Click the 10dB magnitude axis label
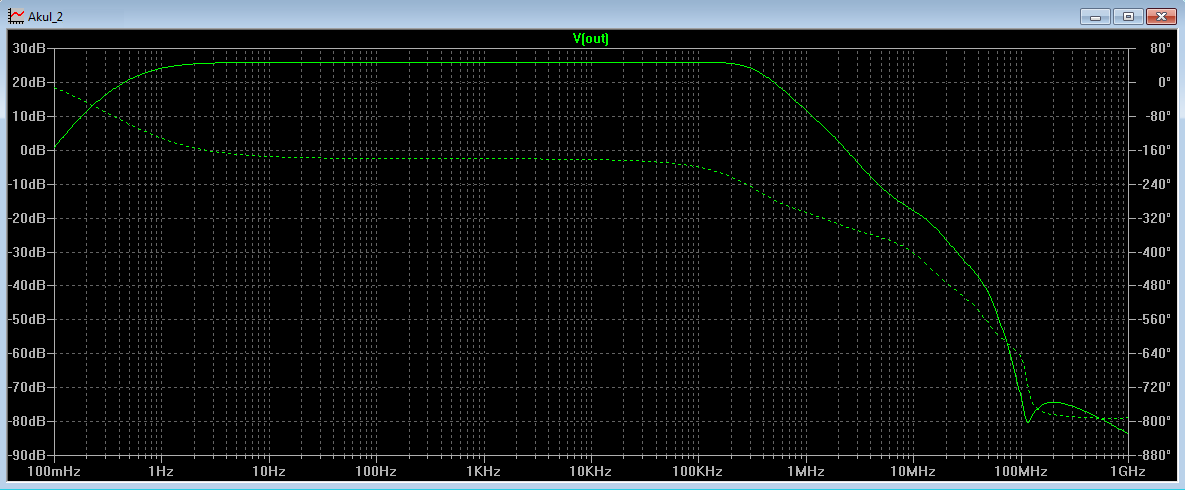 [30, 116]
